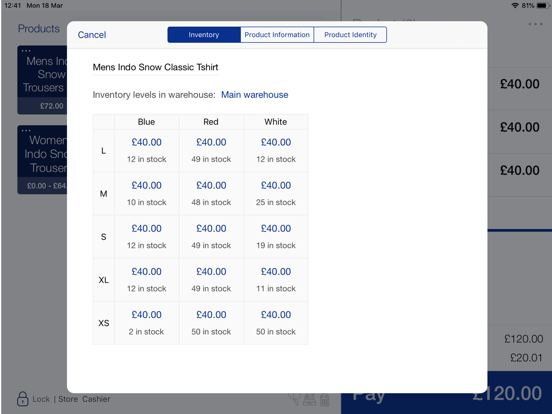552x414 pixels.
Task: Click the cash register icon in the bottom bar
Action: click(309, 399)
